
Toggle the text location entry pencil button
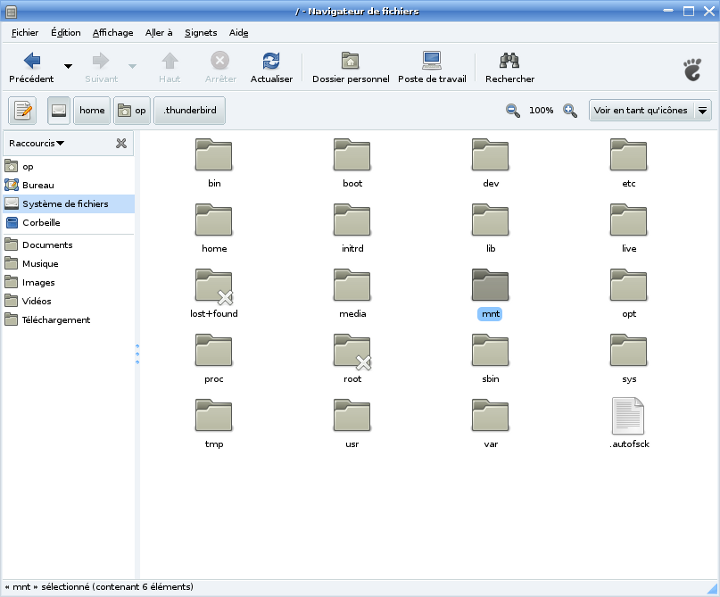[x=22, y=111]
